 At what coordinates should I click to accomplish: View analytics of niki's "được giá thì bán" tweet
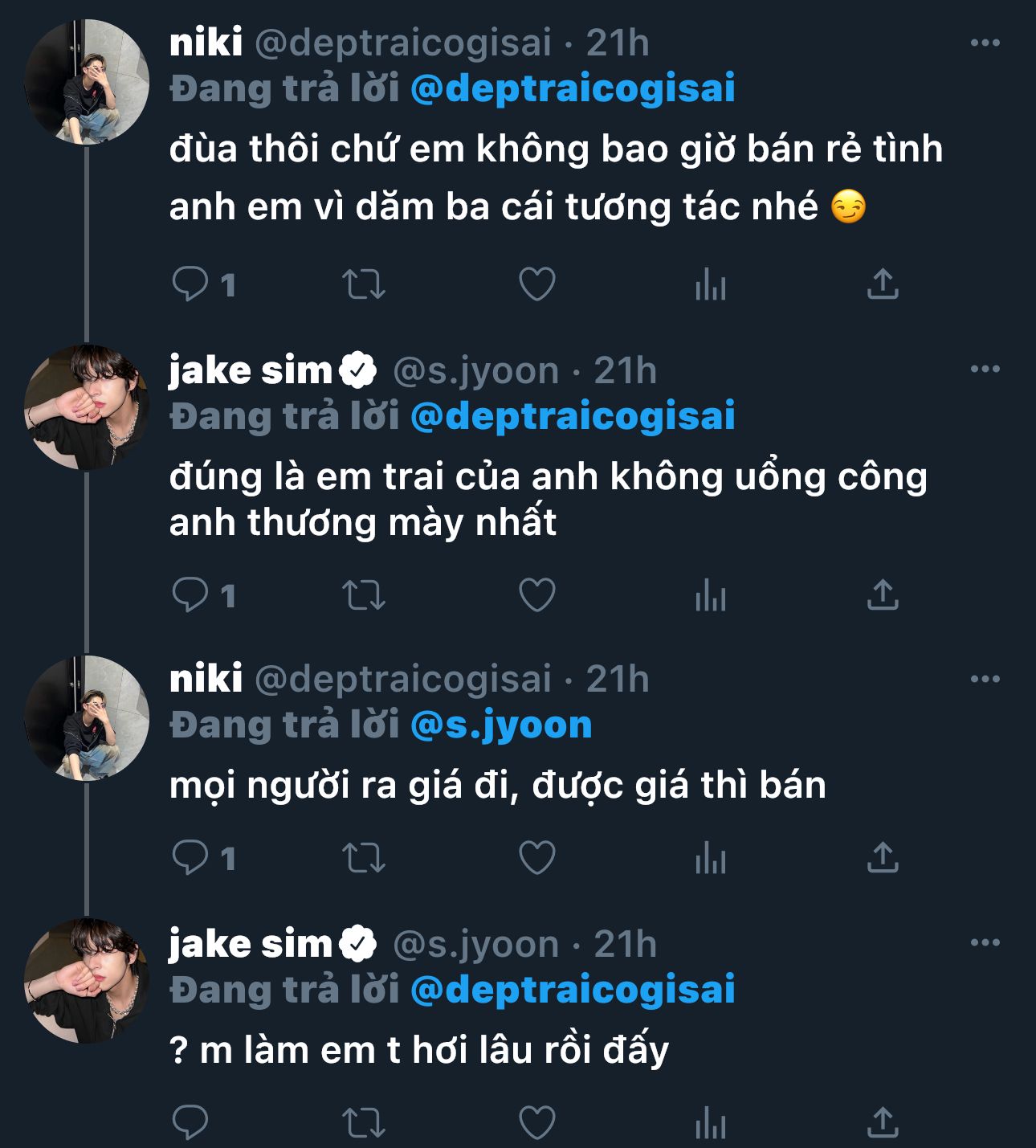point(711,858)
